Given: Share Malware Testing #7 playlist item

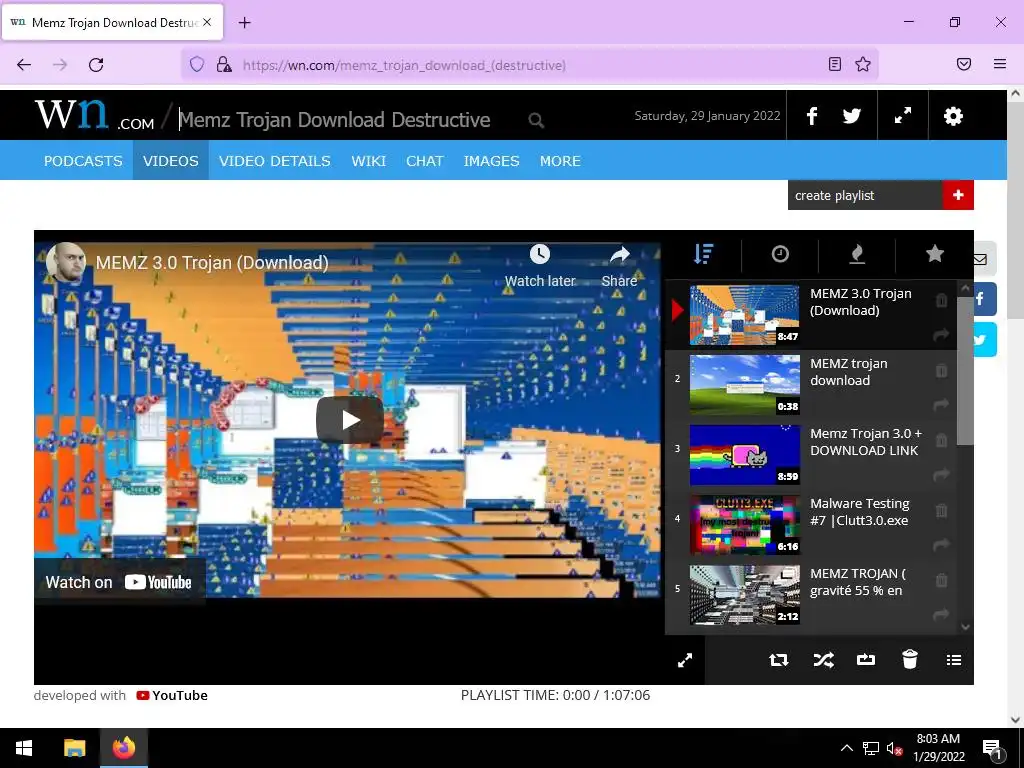Looking at the screenshot, I should (941, 545).
